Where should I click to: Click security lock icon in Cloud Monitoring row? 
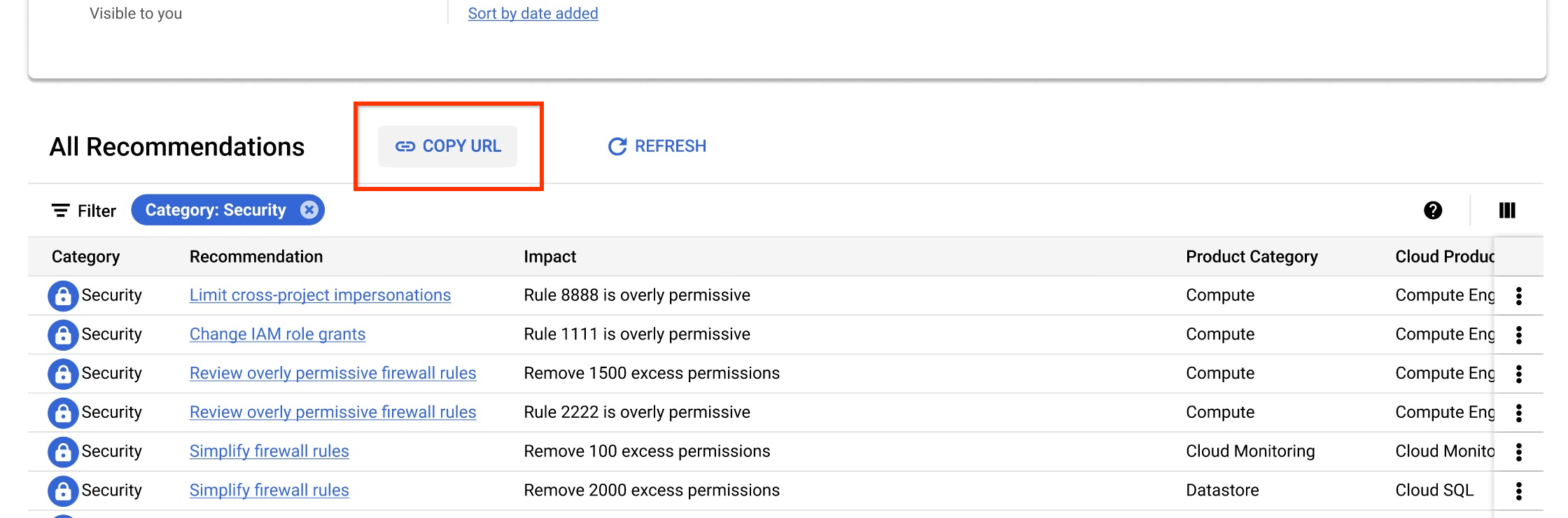pos(63,452)
